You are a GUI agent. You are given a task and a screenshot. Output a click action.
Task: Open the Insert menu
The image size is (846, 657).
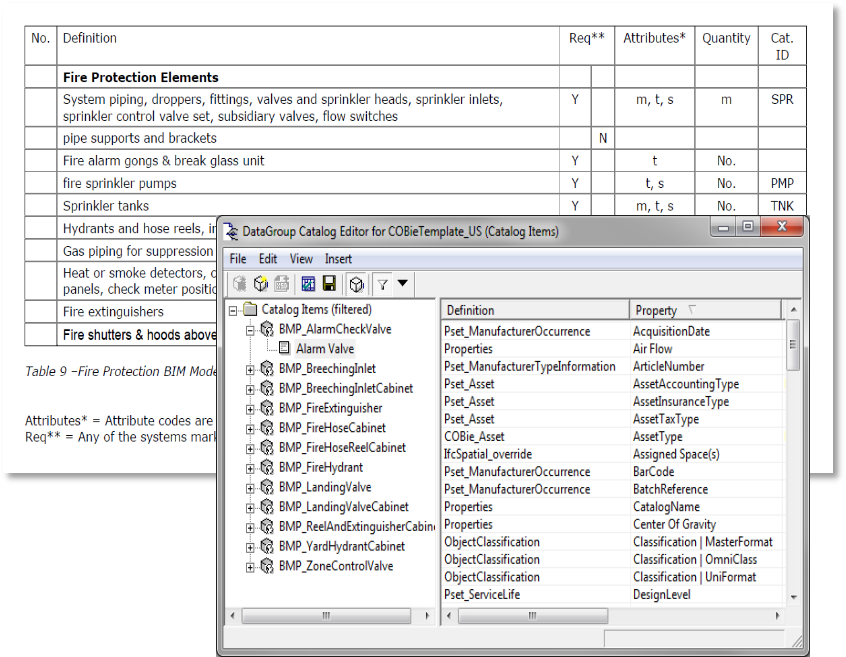click(338, 259)
